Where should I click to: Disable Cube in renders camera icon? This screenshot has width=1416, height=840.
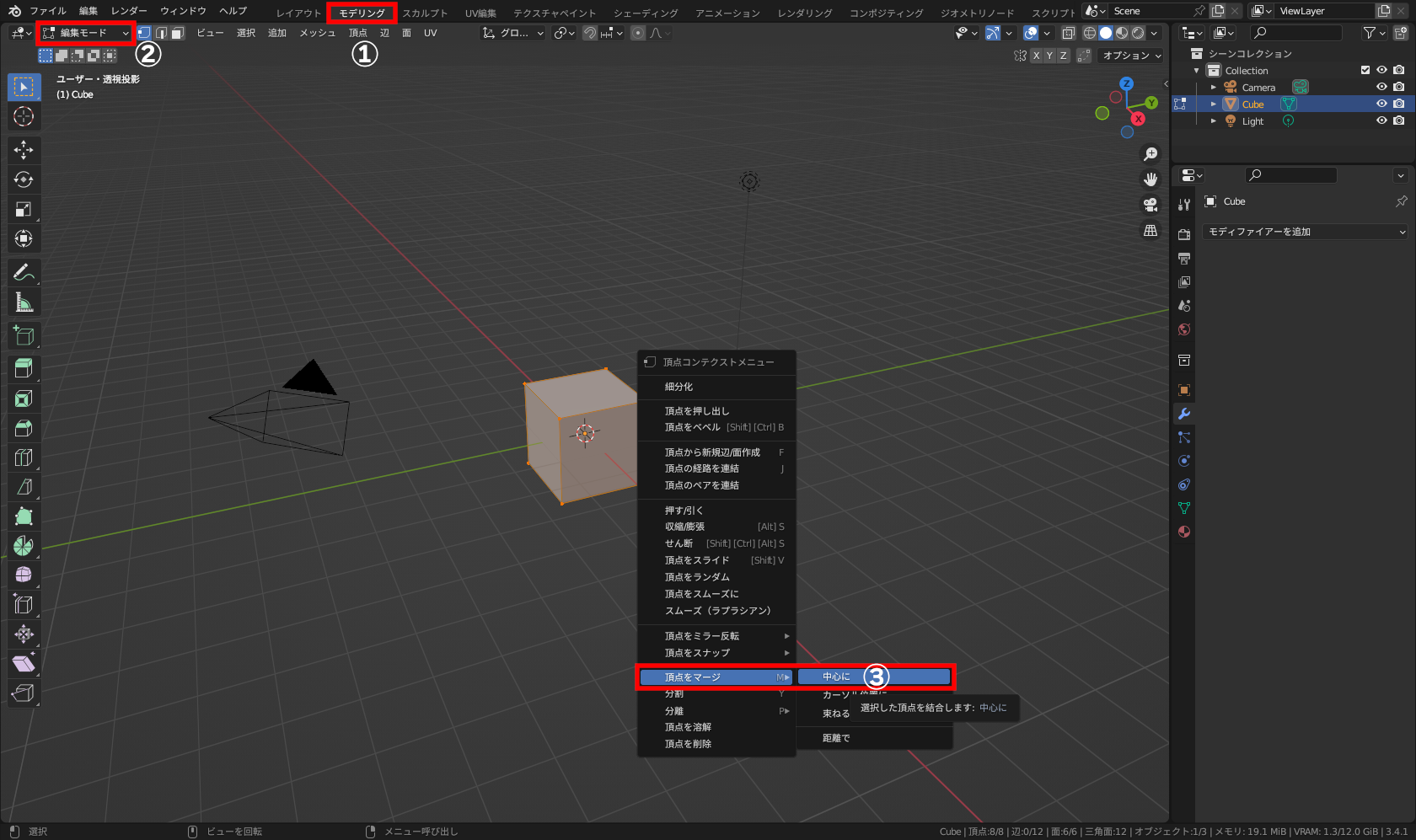pyautogui.click(x=1399, y=104)
